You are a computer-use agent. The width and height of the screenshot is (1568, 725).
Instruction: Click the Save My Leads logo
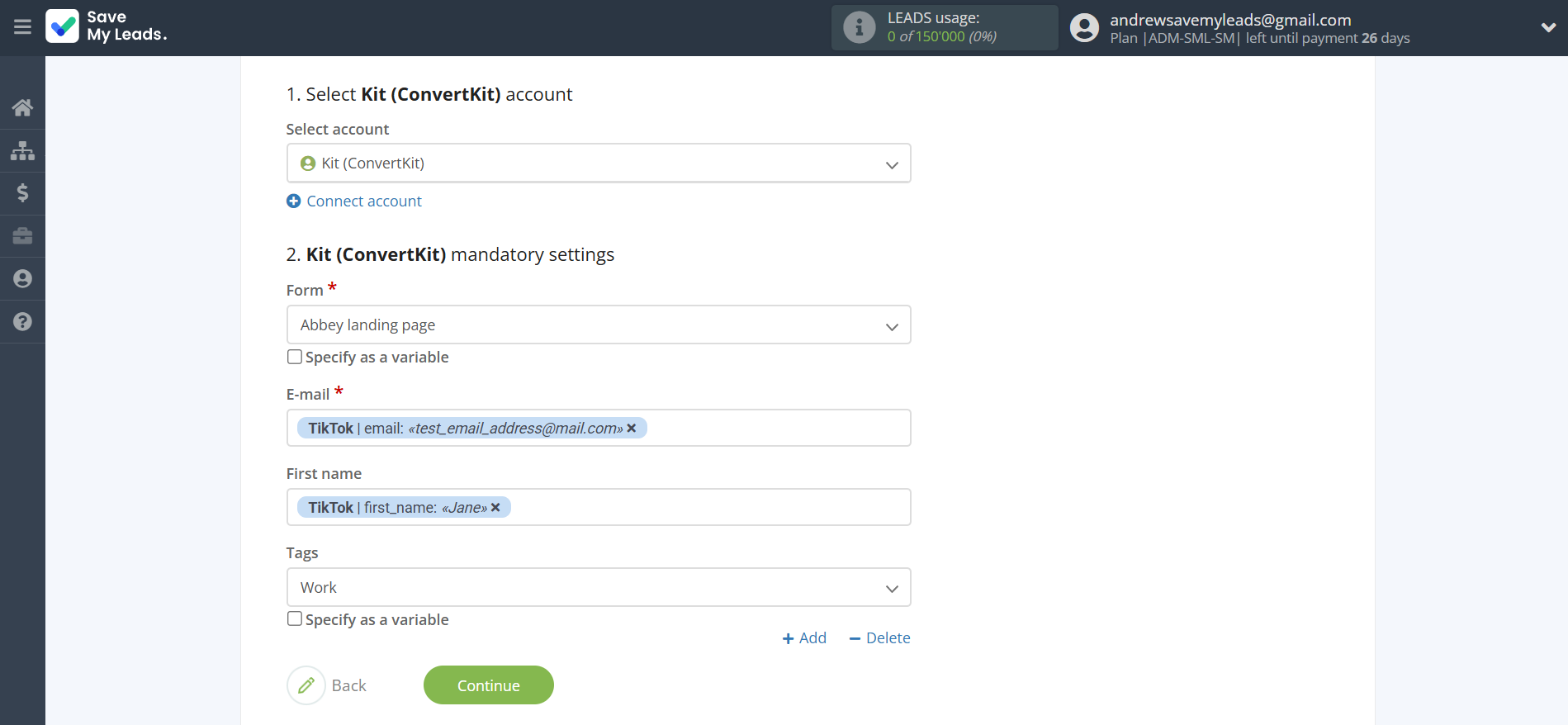pos(107,26)
